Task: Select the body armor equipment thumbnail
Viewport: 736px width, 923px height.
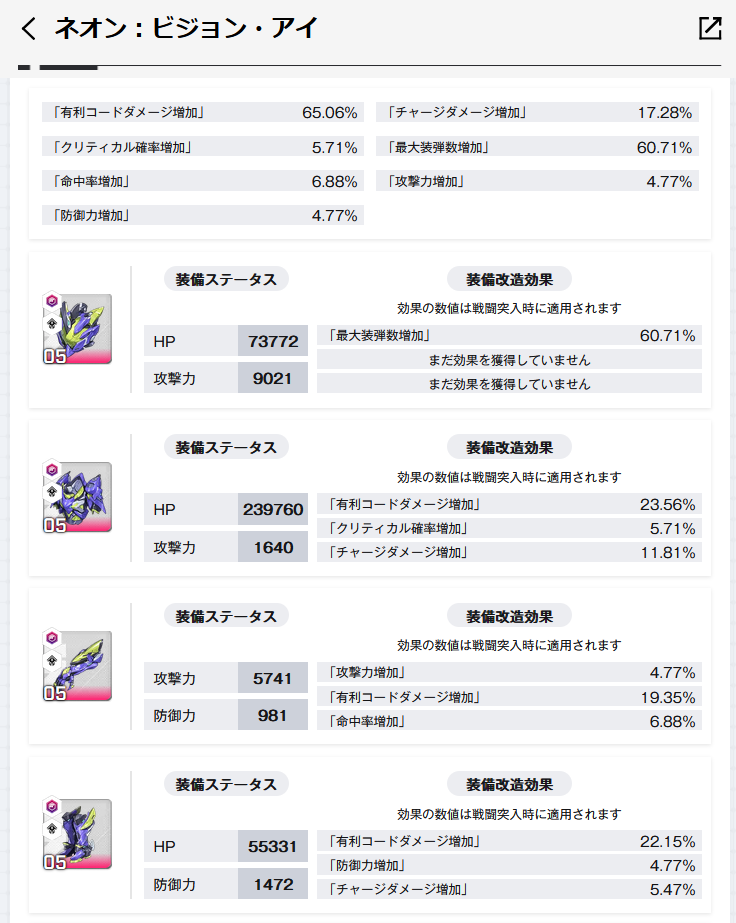Action: pyautogui.click(x=77, y=497)
